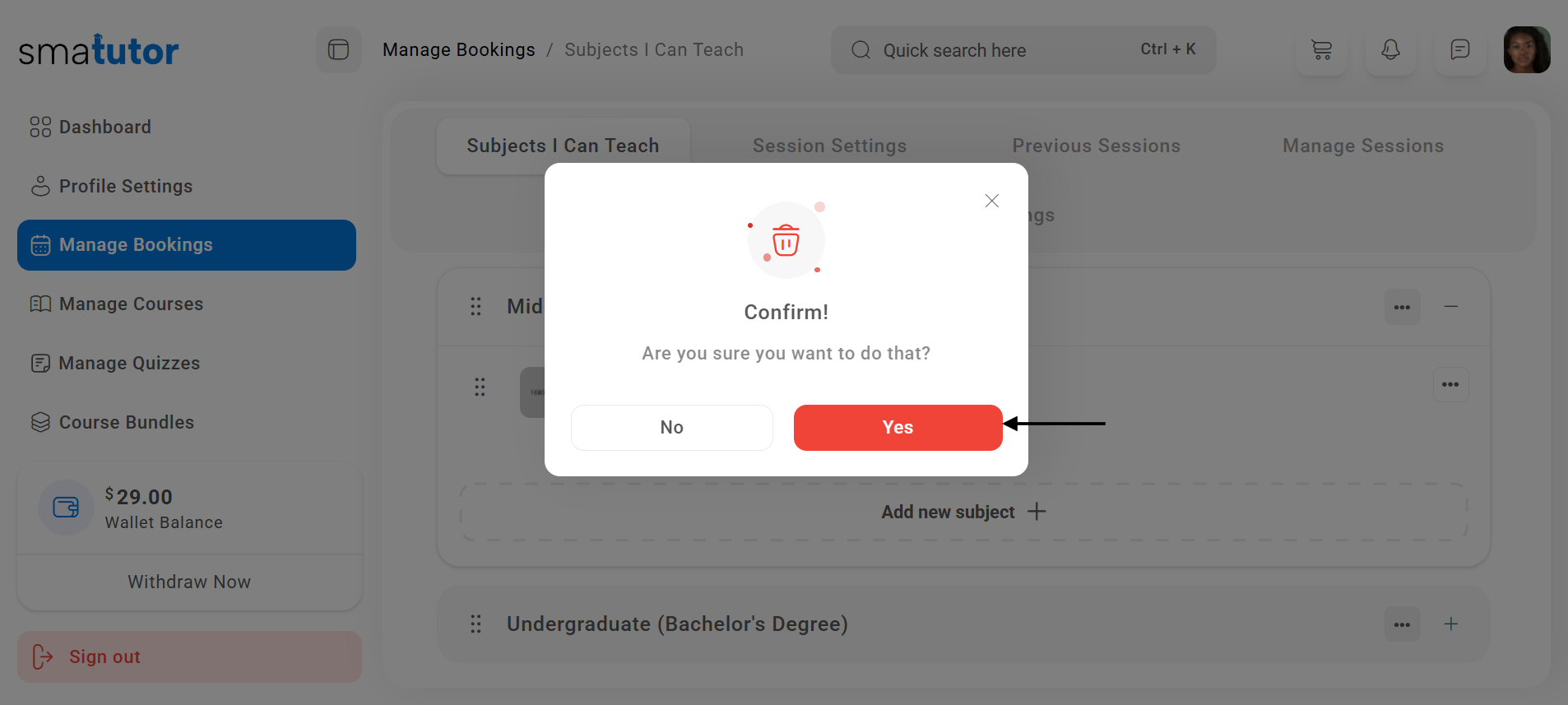Click the wallet balance icon
Screen dimensions: 1568x705
(x=66, y=508)
